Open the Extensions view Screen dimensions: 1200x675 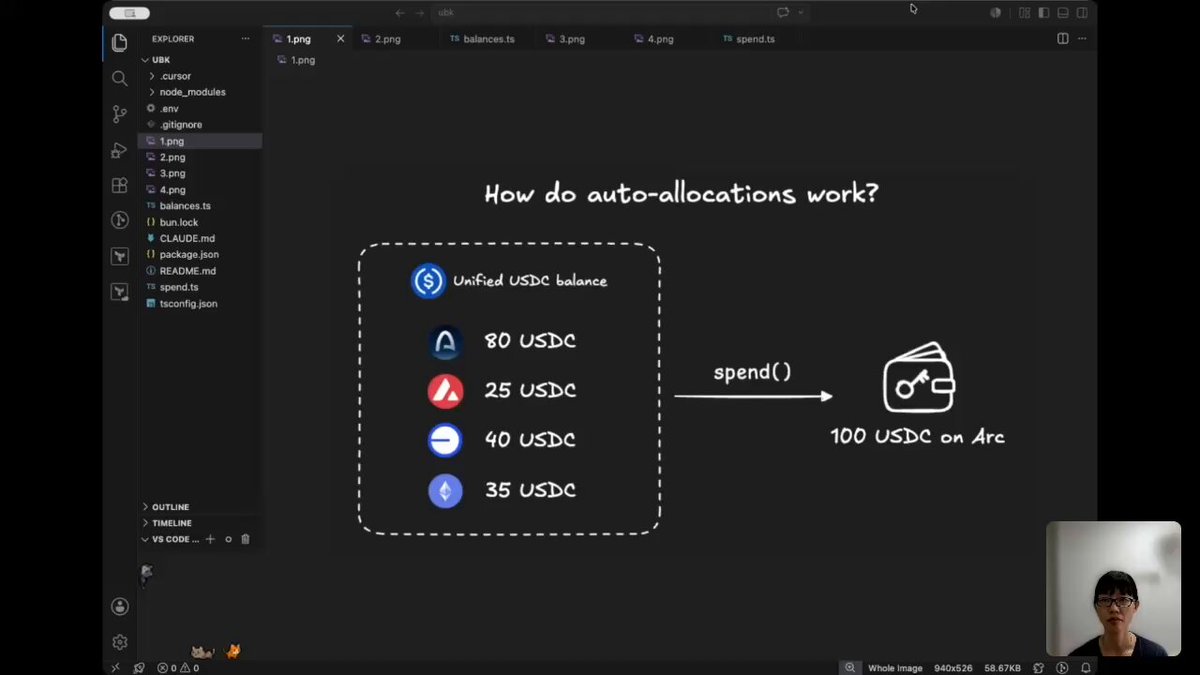120,185
